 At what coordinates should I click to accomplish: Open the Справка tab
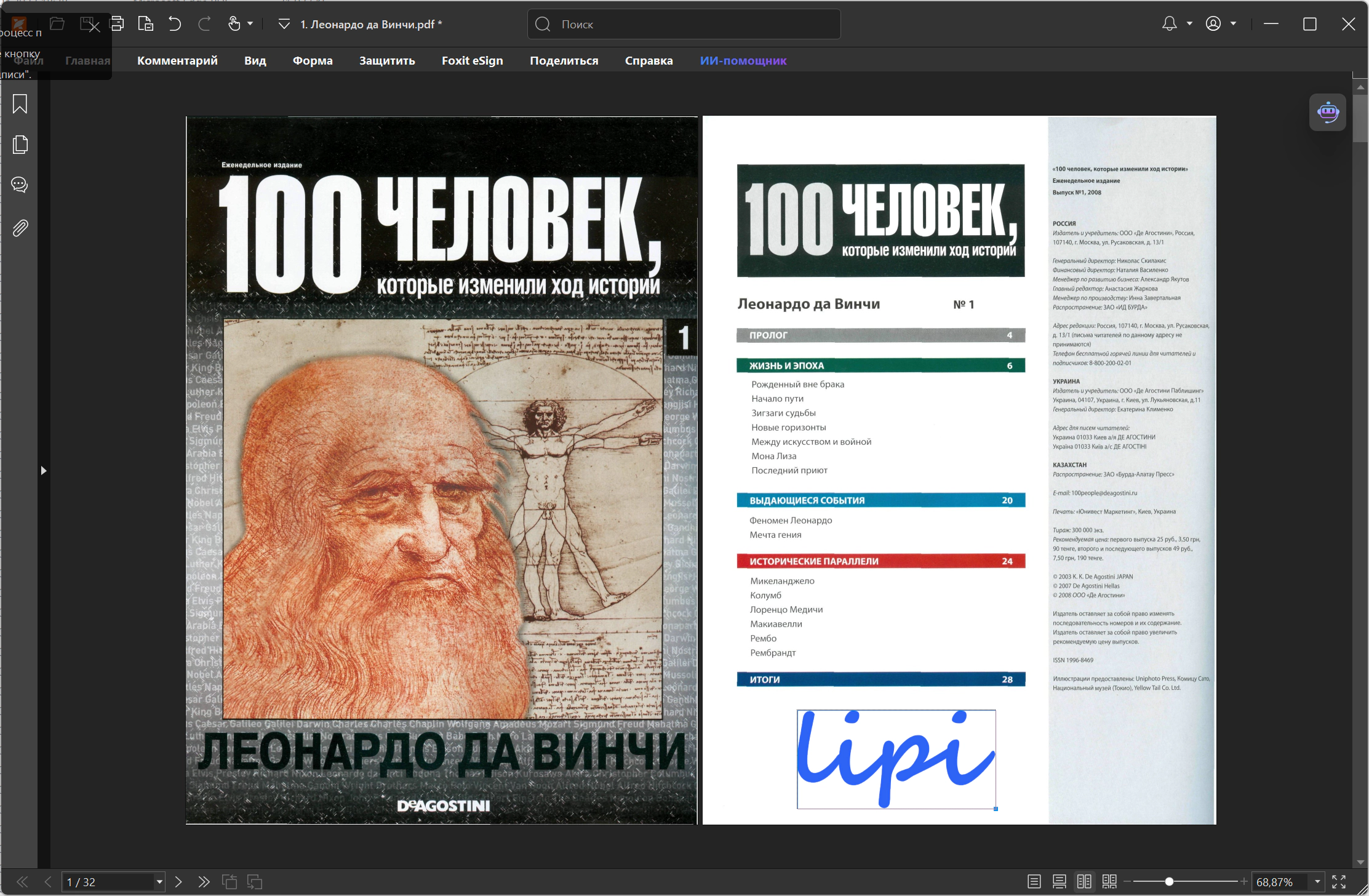649,60
